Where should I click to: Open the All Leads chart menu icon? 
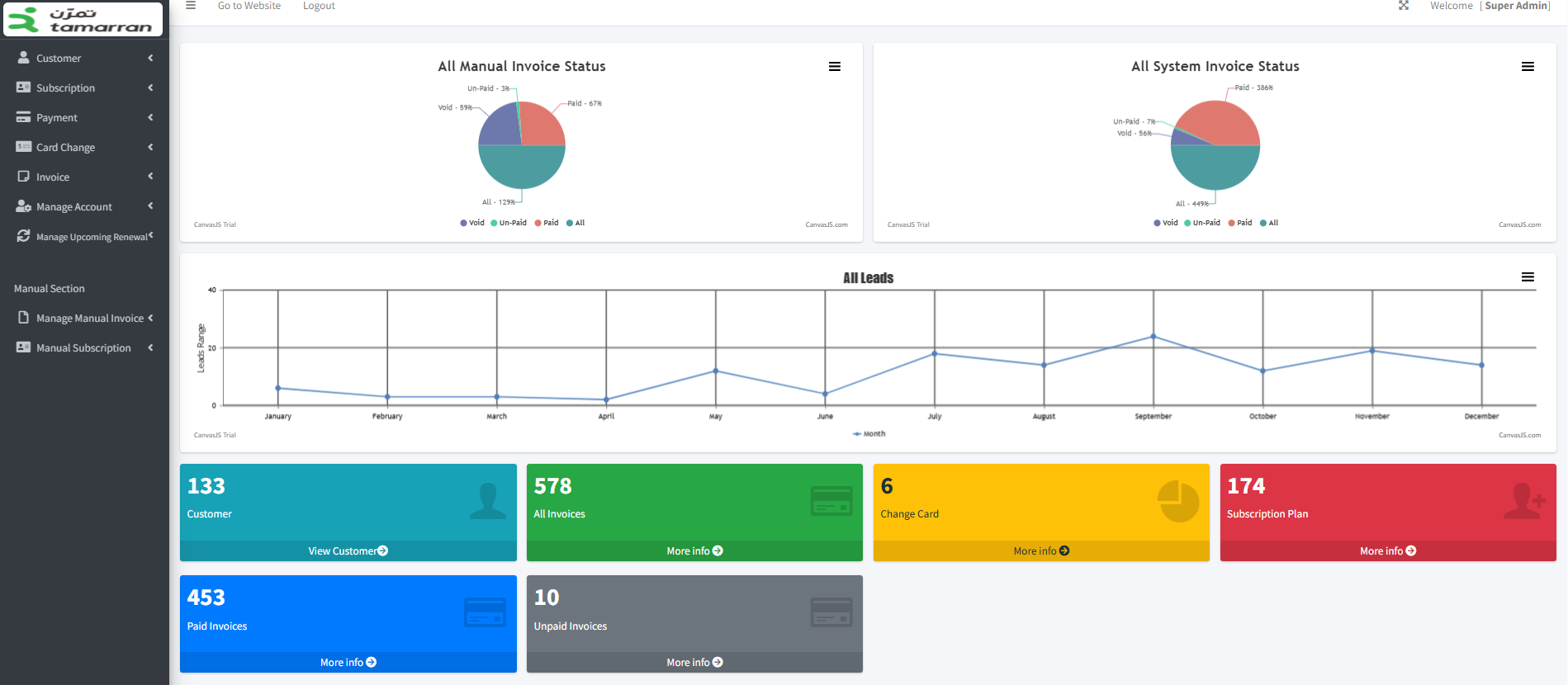(x=1528, y=277)
